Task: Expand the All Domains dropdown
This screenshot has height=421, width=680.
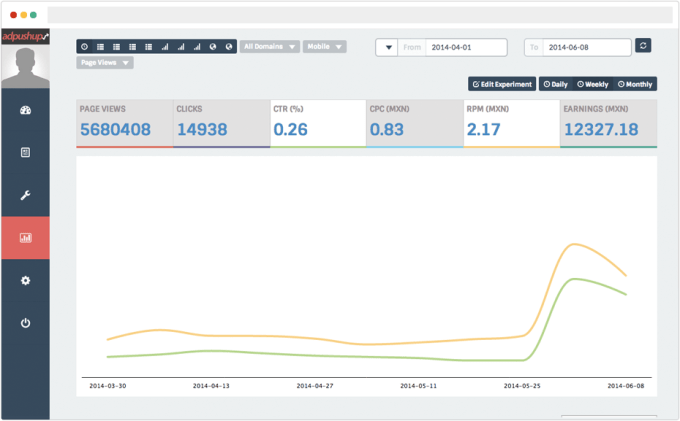Action: tap(270, 47)
